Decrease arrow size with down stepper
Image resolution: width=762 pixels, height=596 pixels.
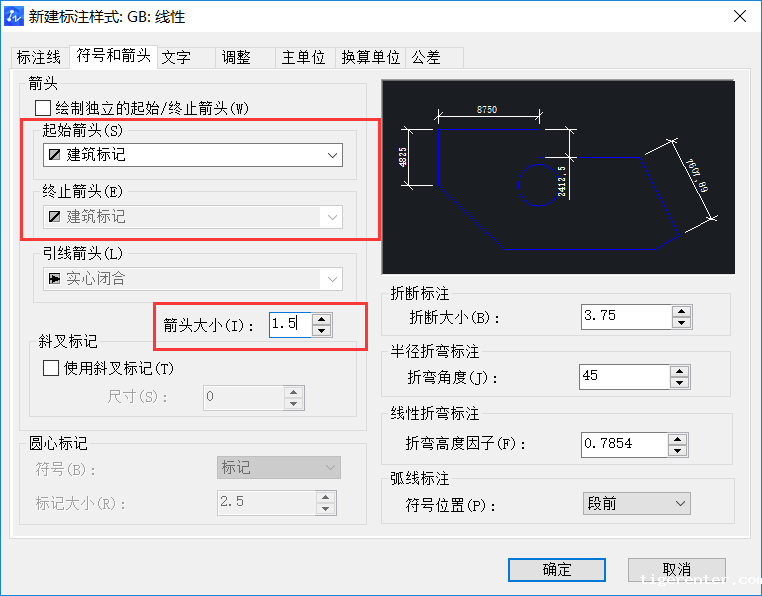[x=321, y=330]
